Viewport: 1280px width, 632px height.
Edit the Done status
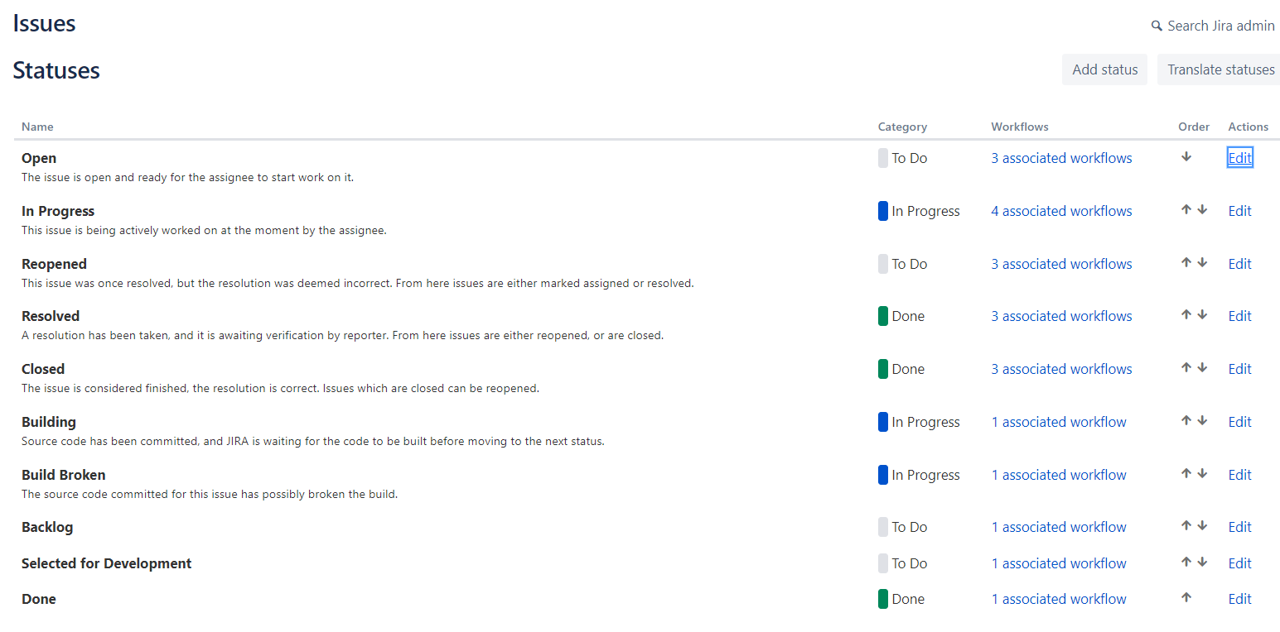tap(1239, 598)
